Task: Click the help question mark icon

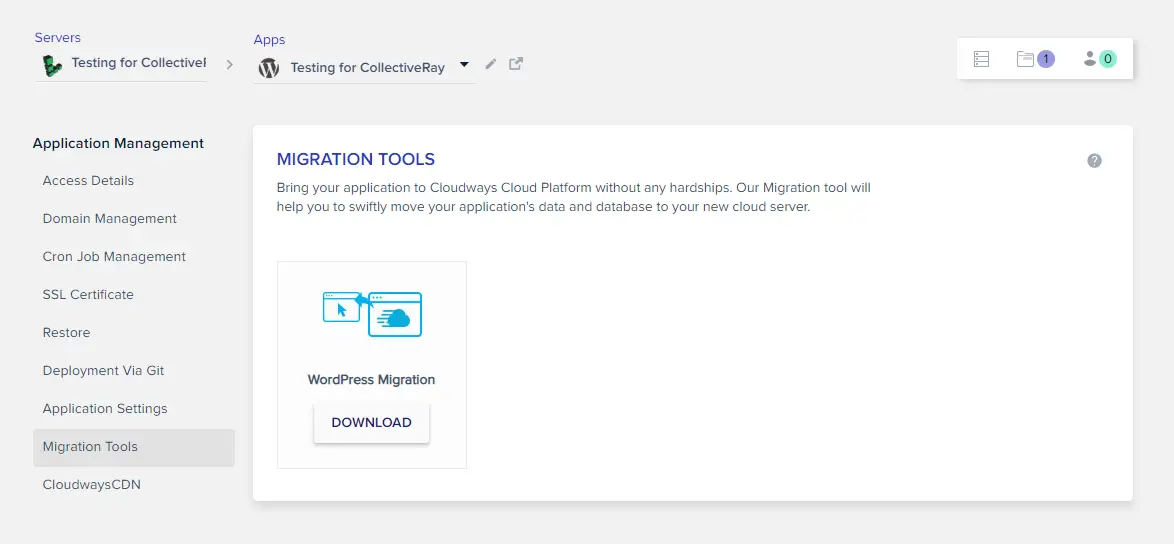Action: tap(1095, 161)
